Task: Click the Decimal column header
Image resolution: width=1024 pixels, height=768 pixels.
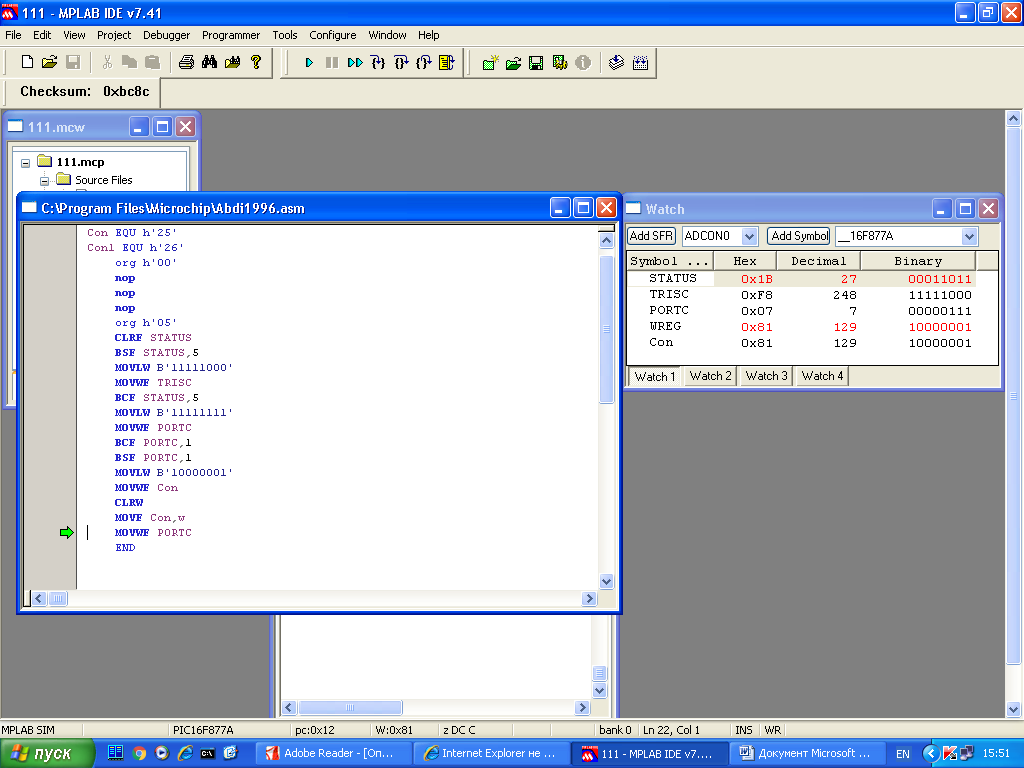Action: [818, 261]
